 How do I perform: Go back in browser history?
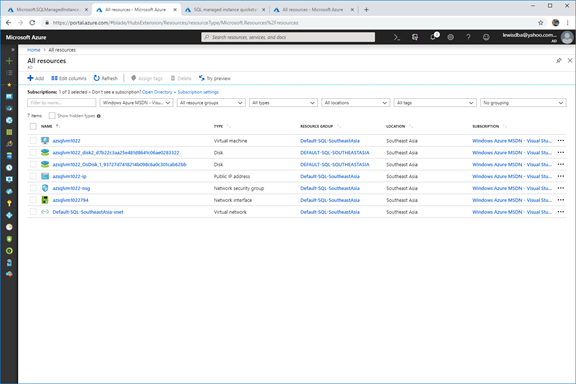[8, 23]
